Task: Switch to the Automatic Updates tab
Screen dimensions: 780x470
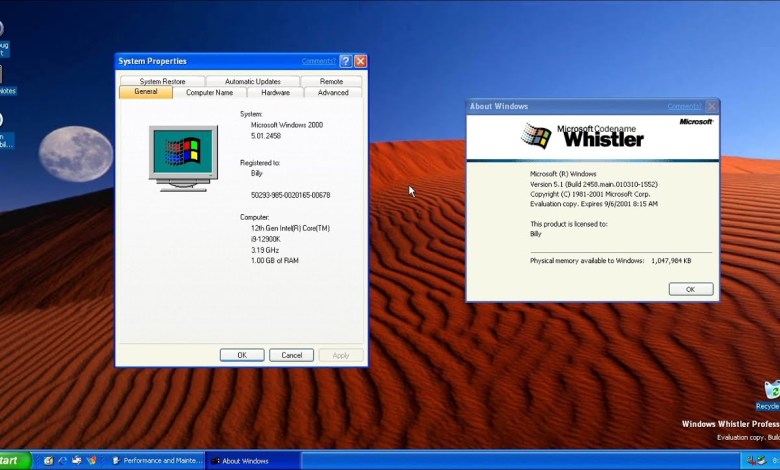Action: 253,81
